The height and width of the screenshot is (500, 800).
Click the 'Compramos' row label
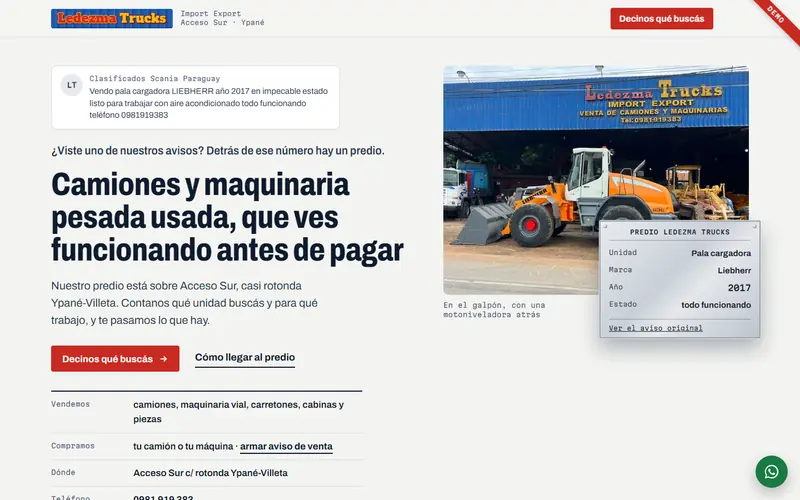(x=72, y=446)
